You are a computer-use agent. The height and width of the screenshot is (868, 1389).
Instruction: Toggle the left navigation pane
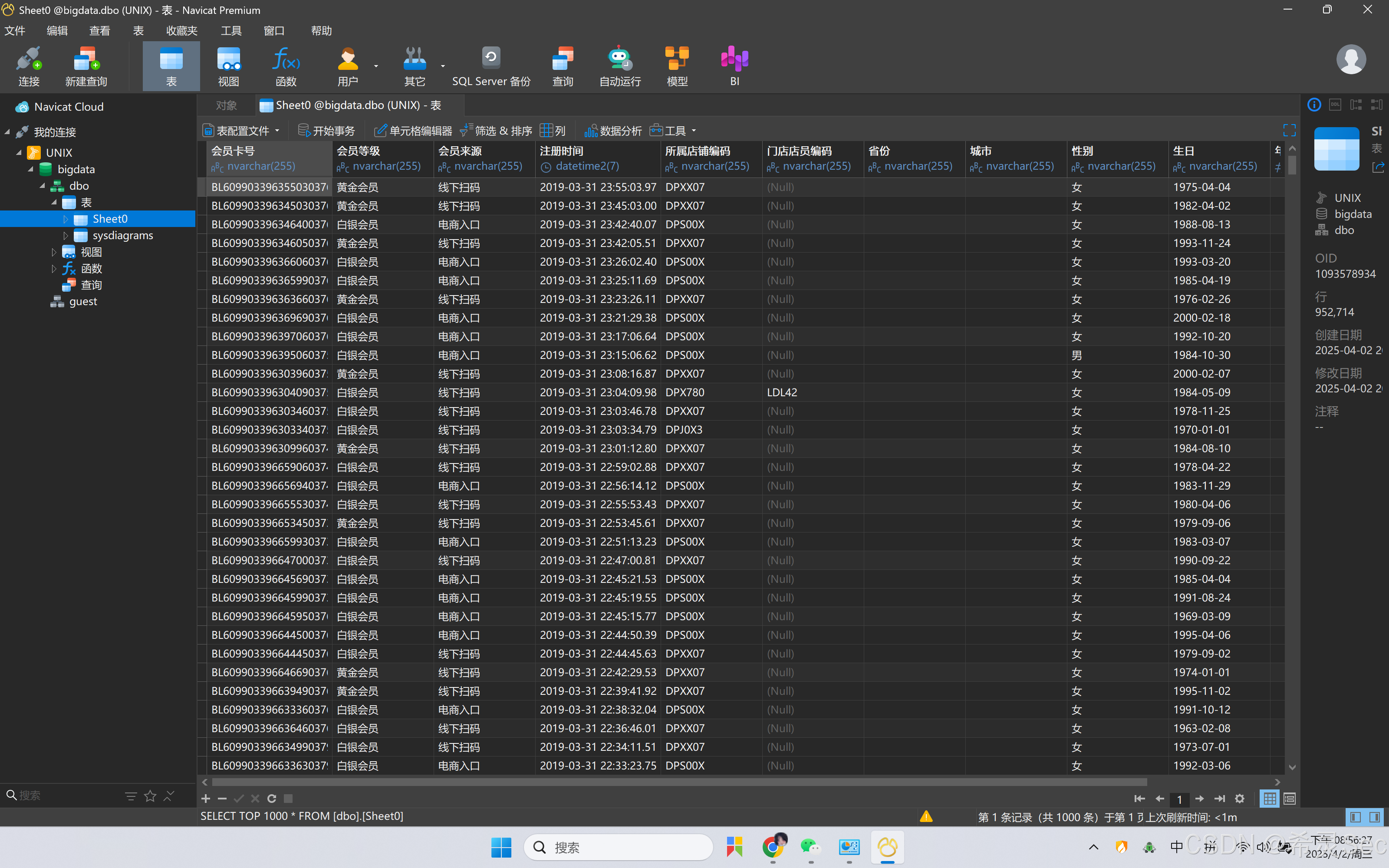(1355, 817)
